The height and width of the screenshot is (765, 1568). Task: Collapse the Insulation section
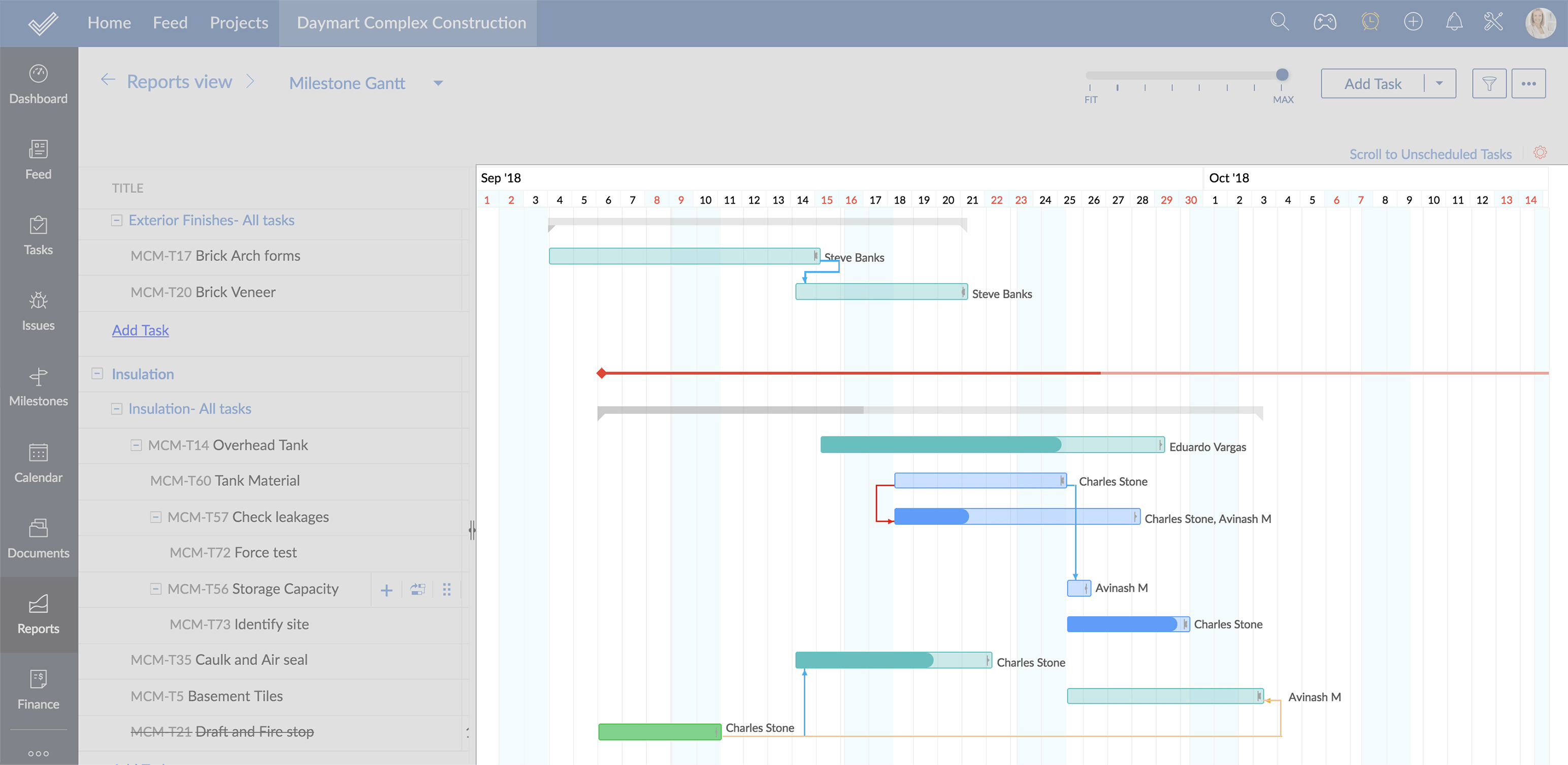click(x=97, y=374)
